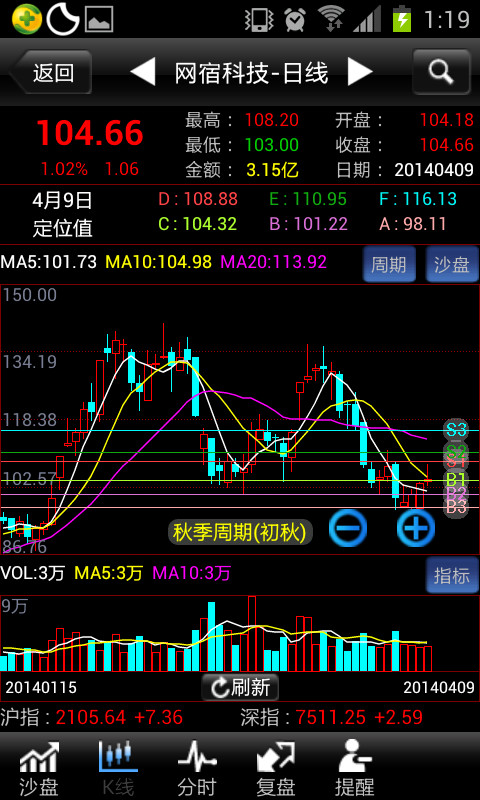Tap the E:110.95 level value
The image size is (480, 800).
tap(308, 199)
